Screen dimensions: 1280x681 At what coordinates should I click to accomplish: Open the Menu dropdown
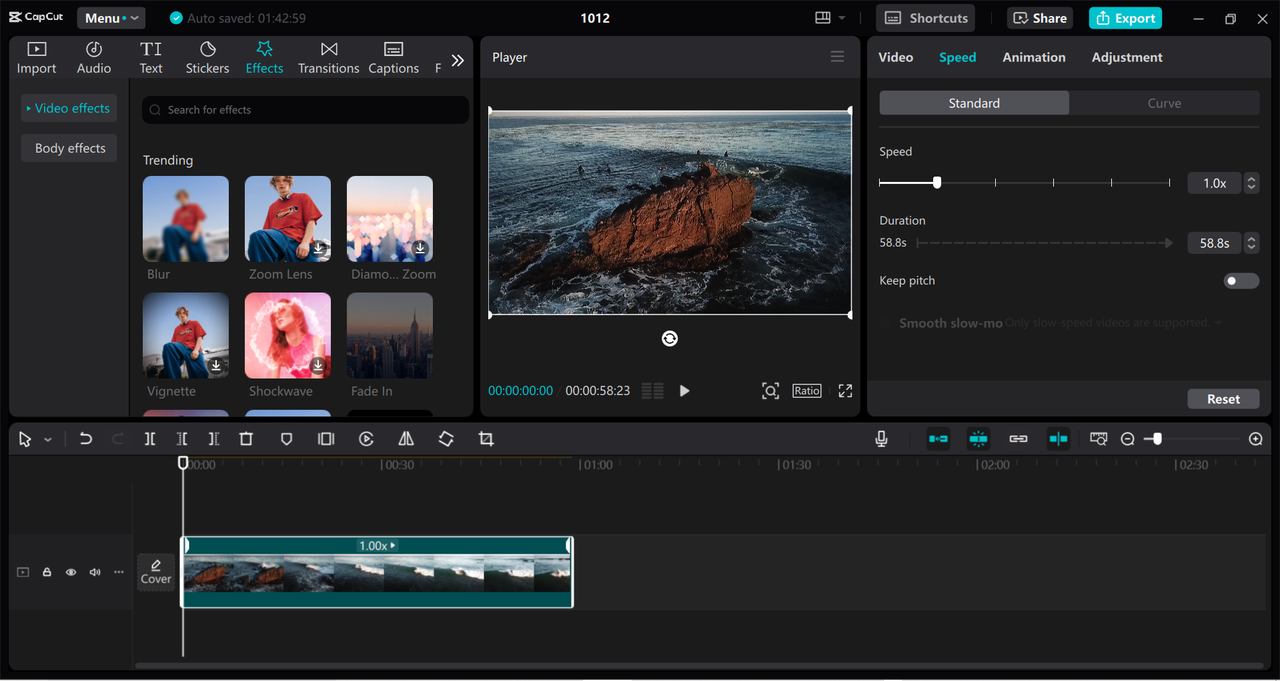[x=111, y=18]
